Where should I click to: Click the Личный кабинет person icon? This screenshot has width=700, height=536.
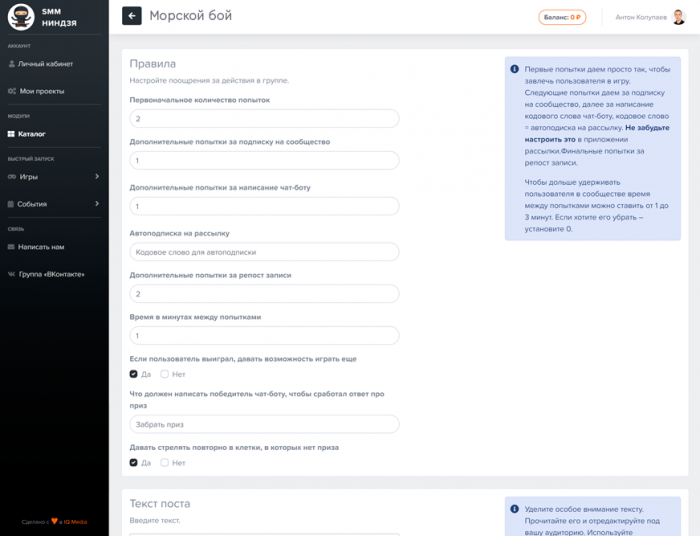pos(11,64)
